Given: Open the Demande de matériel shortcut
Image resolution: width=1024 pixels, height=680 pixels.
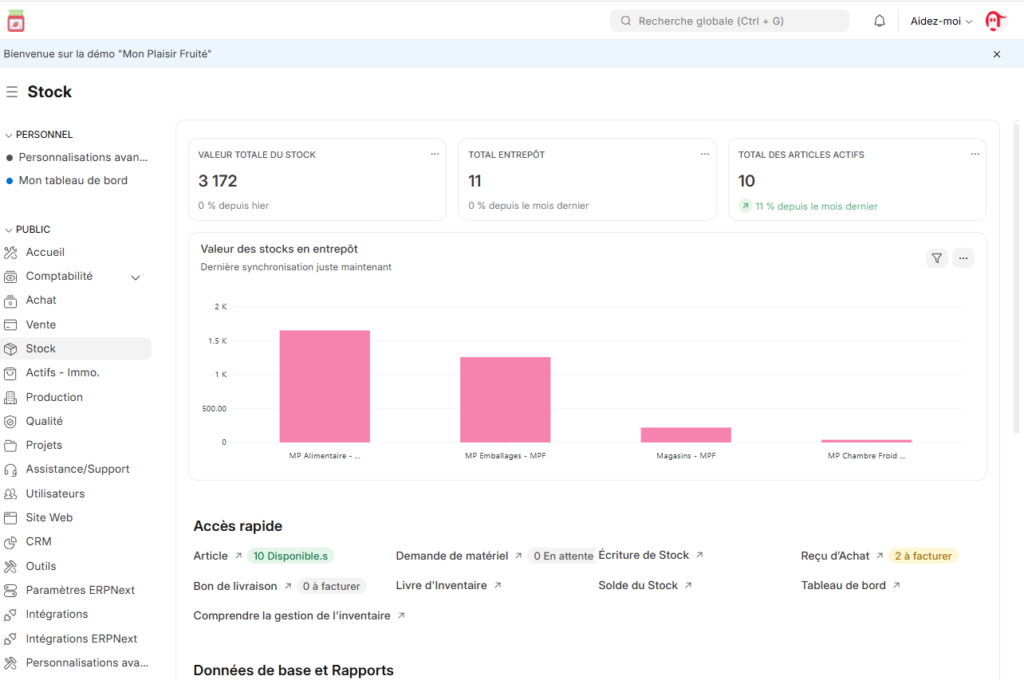Looking at the screenshot, I should [452, 556].
